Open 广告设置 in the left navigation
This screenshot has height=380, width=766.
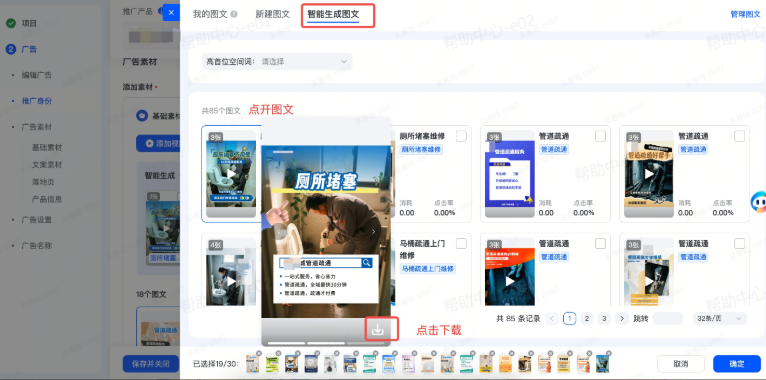(37, 220)
